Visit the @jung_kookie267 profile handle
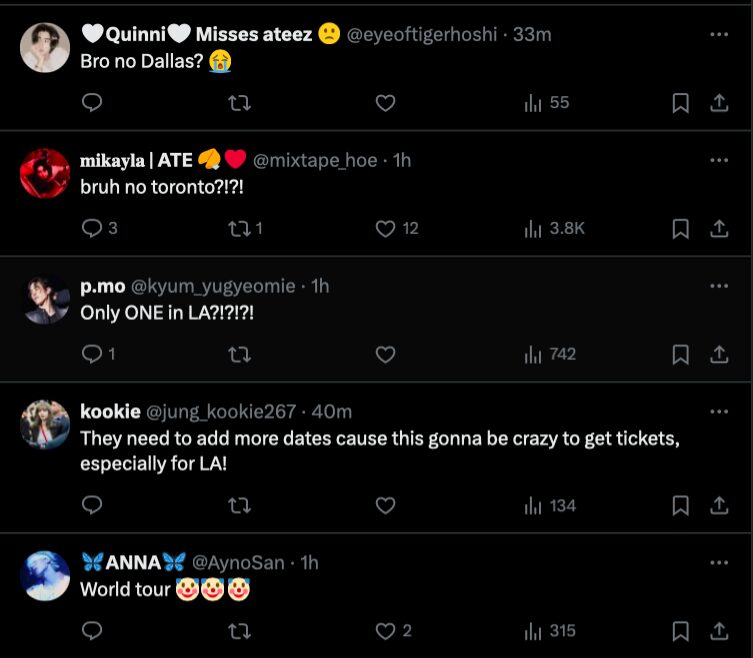753x658 pixels. pyautogui.click(x=221, y=412)
